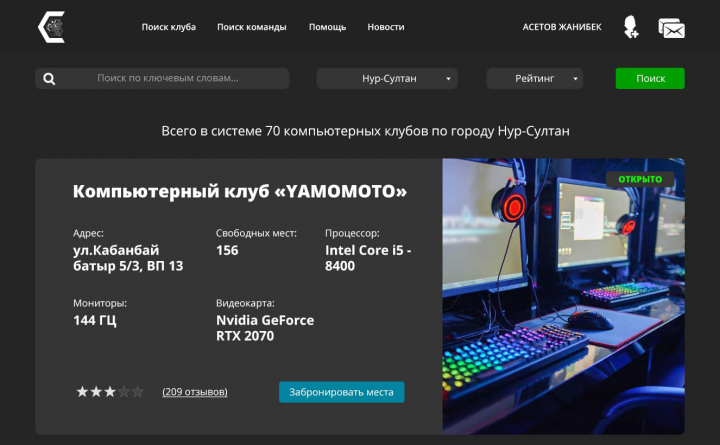Rate club with the fourth star
The image size is (720, 445).
(x=124, y=392)
